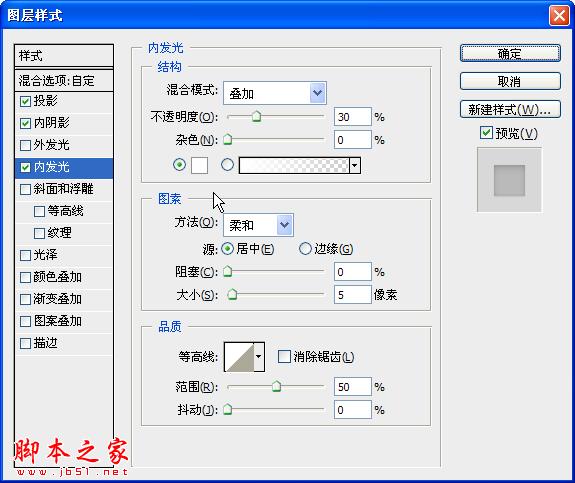Uncheck the 内阴影 inner shadow checkbox
The image size is (575, 483).
pos(25,123)
